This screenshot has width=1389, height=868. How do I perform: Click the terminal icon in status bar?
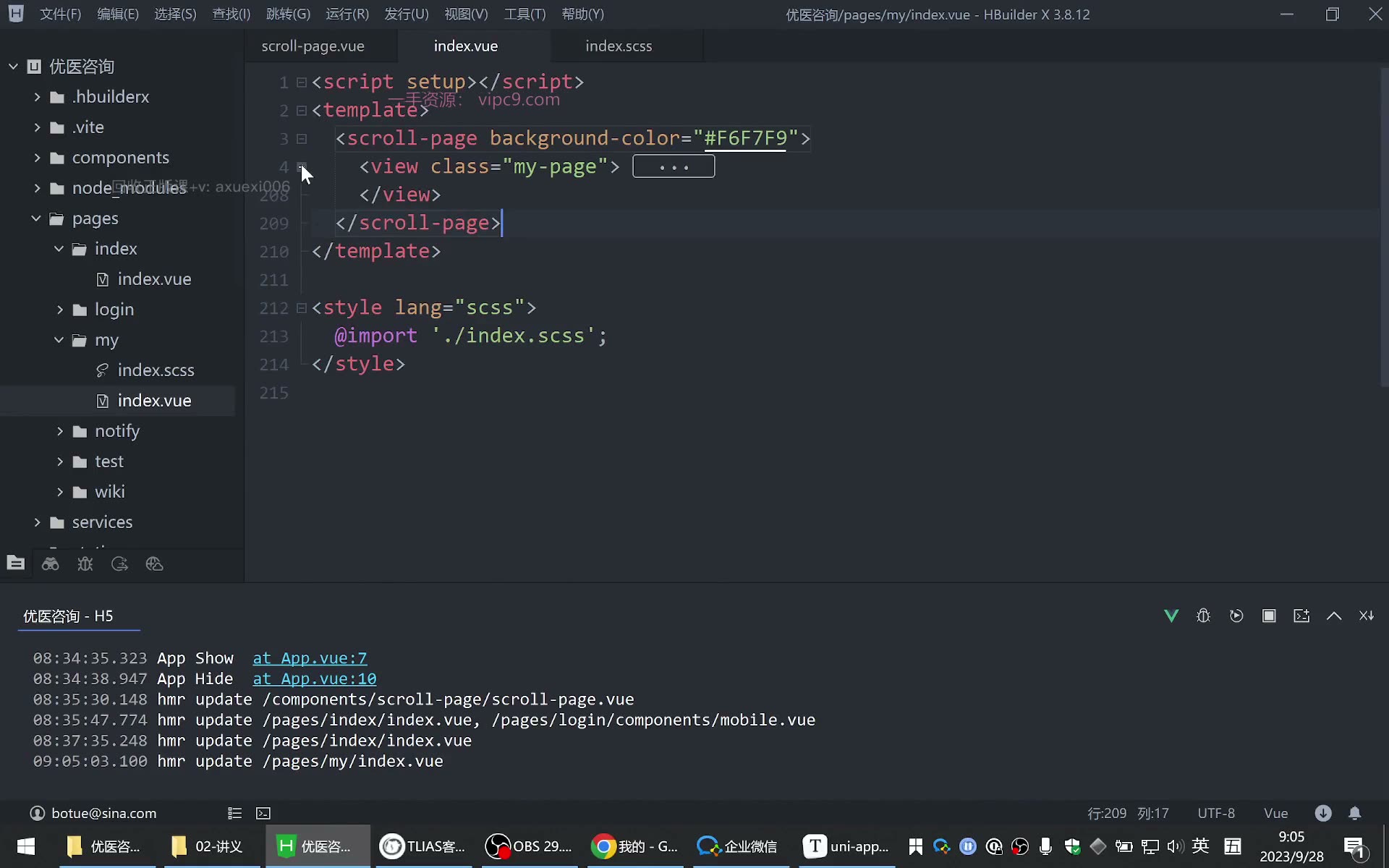tap(263, 813)
